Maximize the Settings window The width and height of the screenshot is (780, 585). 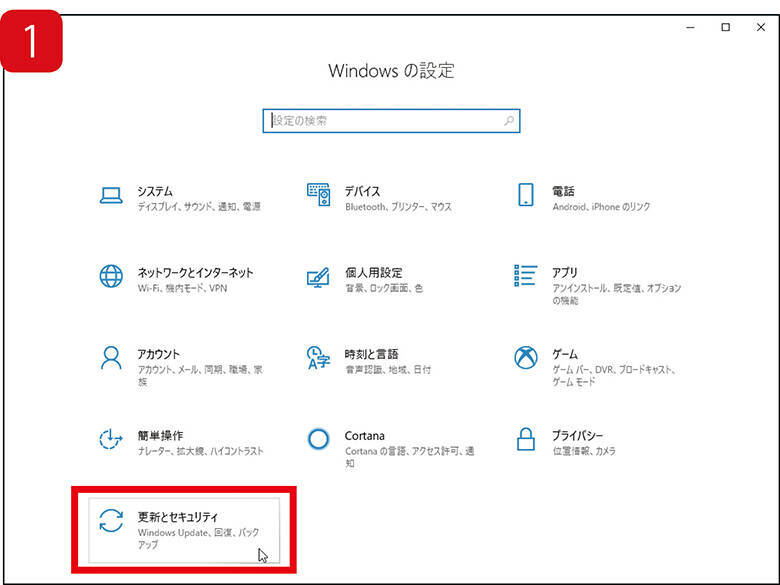coord(726,28)
